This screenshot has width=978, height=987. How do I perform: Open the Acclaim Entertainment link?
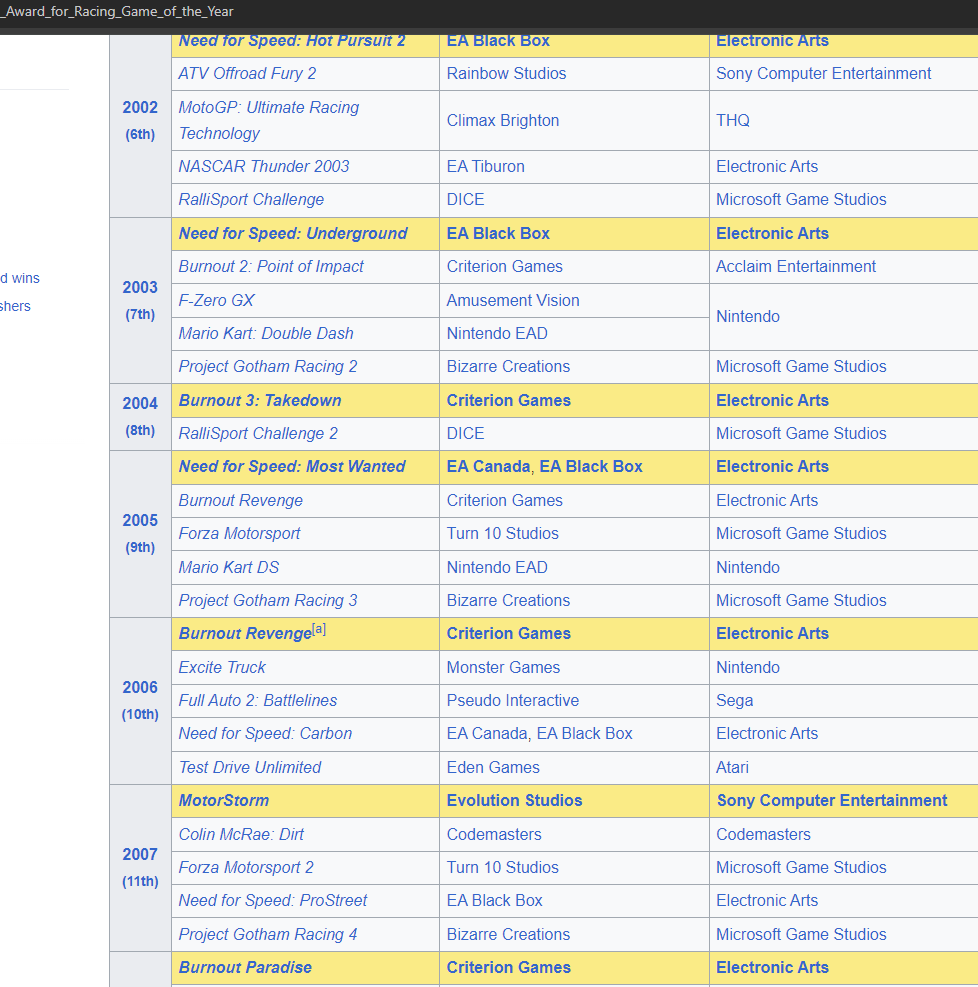795,267
